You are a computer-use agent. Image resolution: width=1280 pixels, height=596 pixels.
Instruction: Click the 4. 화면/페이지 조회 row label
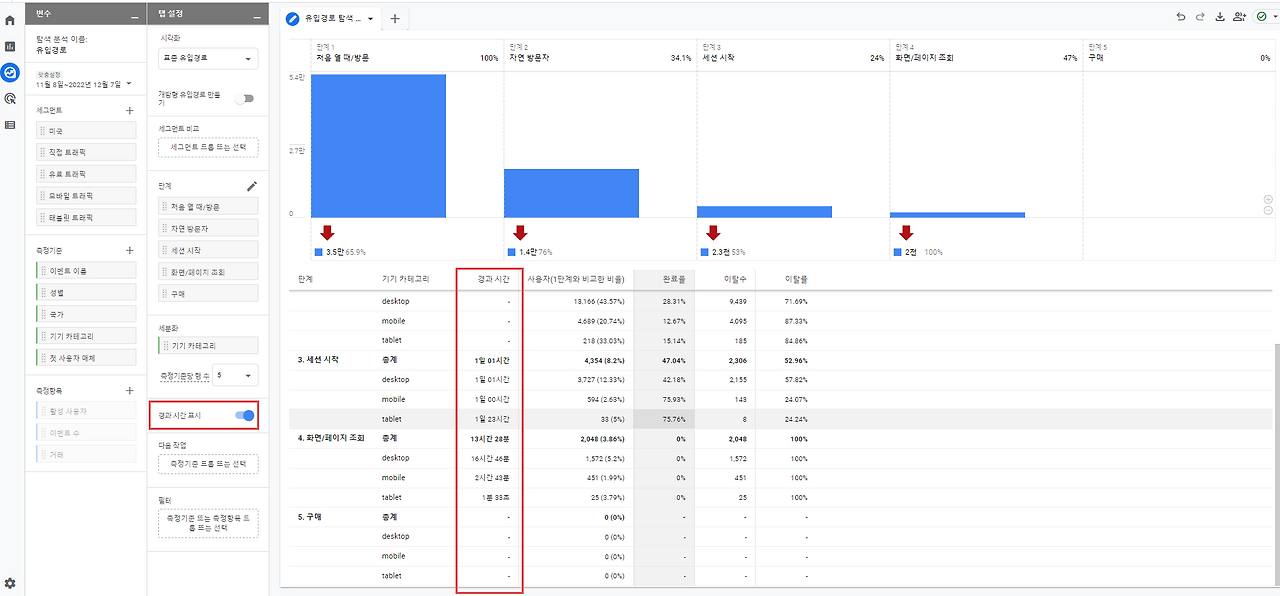[x=331, y=438]
